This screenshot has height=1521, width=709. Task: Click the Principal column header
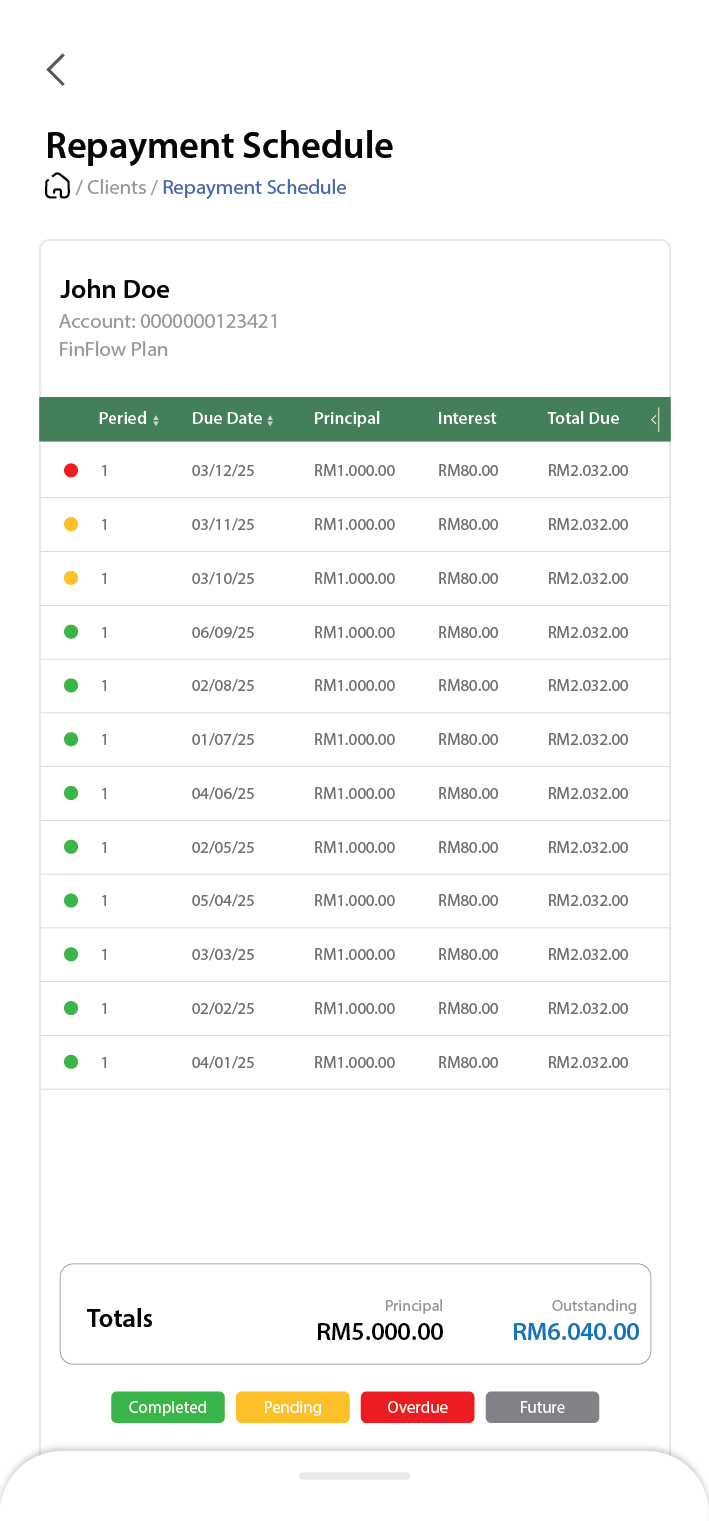point(346,418)
